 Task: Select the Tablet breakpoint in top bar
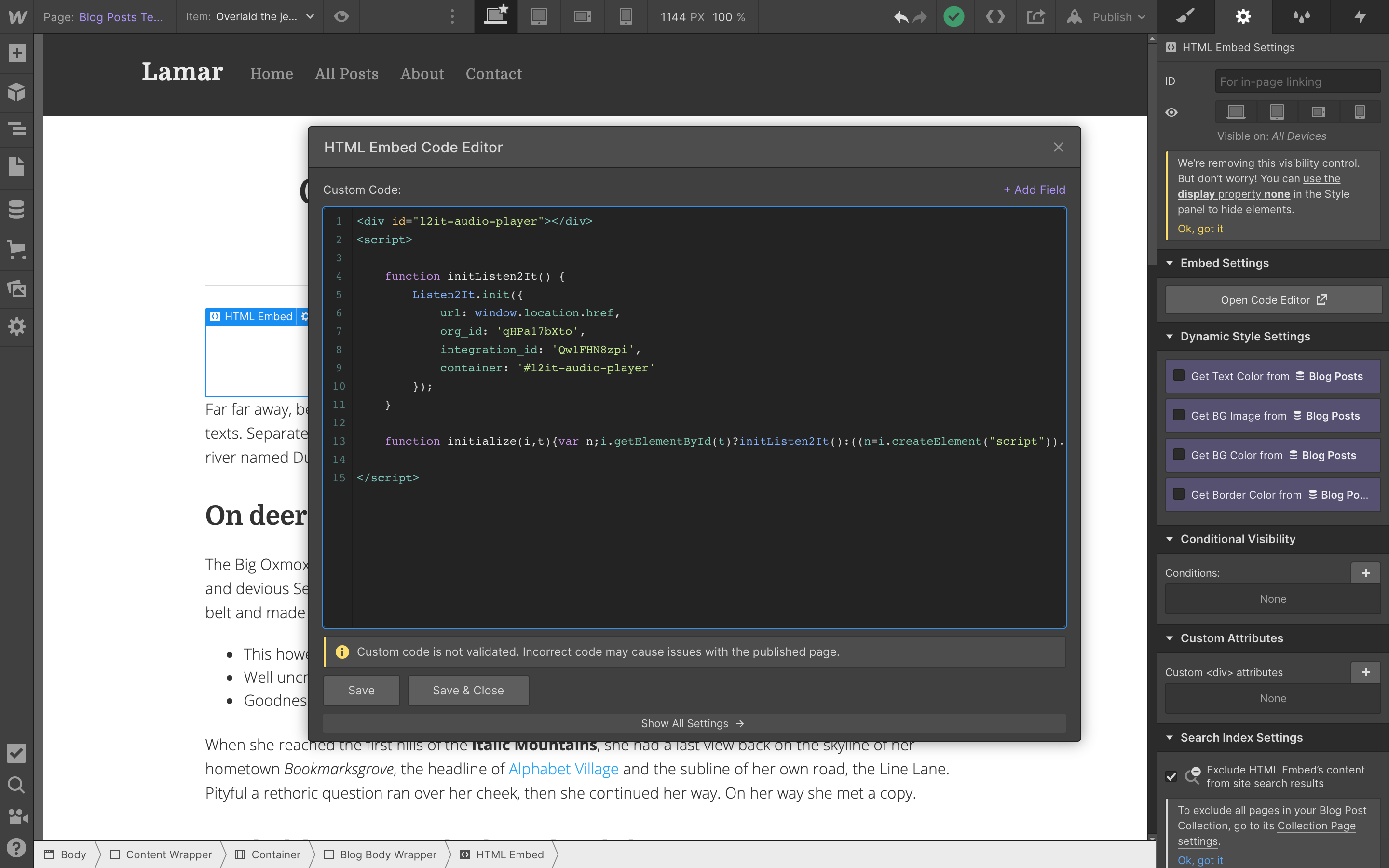[539, 17]
